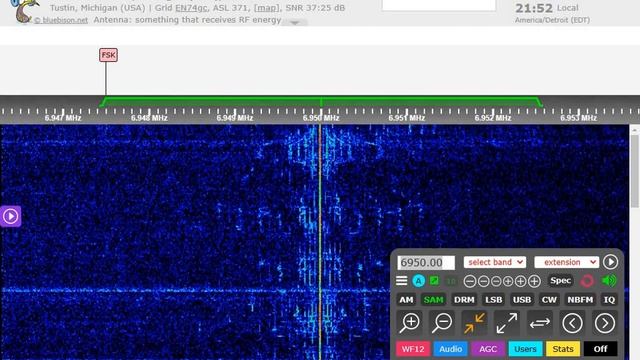Open the EN74gc grid link
640x360 pixels.
pyautogui.click(x=191, y=8)
